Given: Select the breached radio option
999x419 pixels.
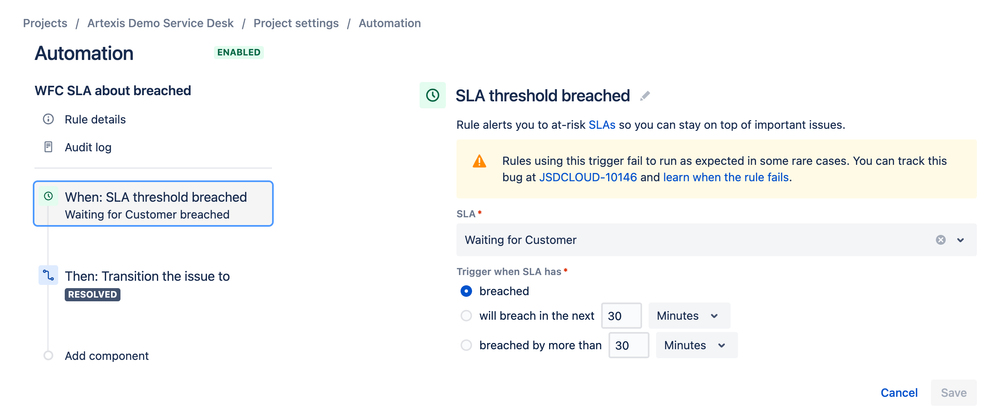Looking at the screenshot, I should [466, 291].
